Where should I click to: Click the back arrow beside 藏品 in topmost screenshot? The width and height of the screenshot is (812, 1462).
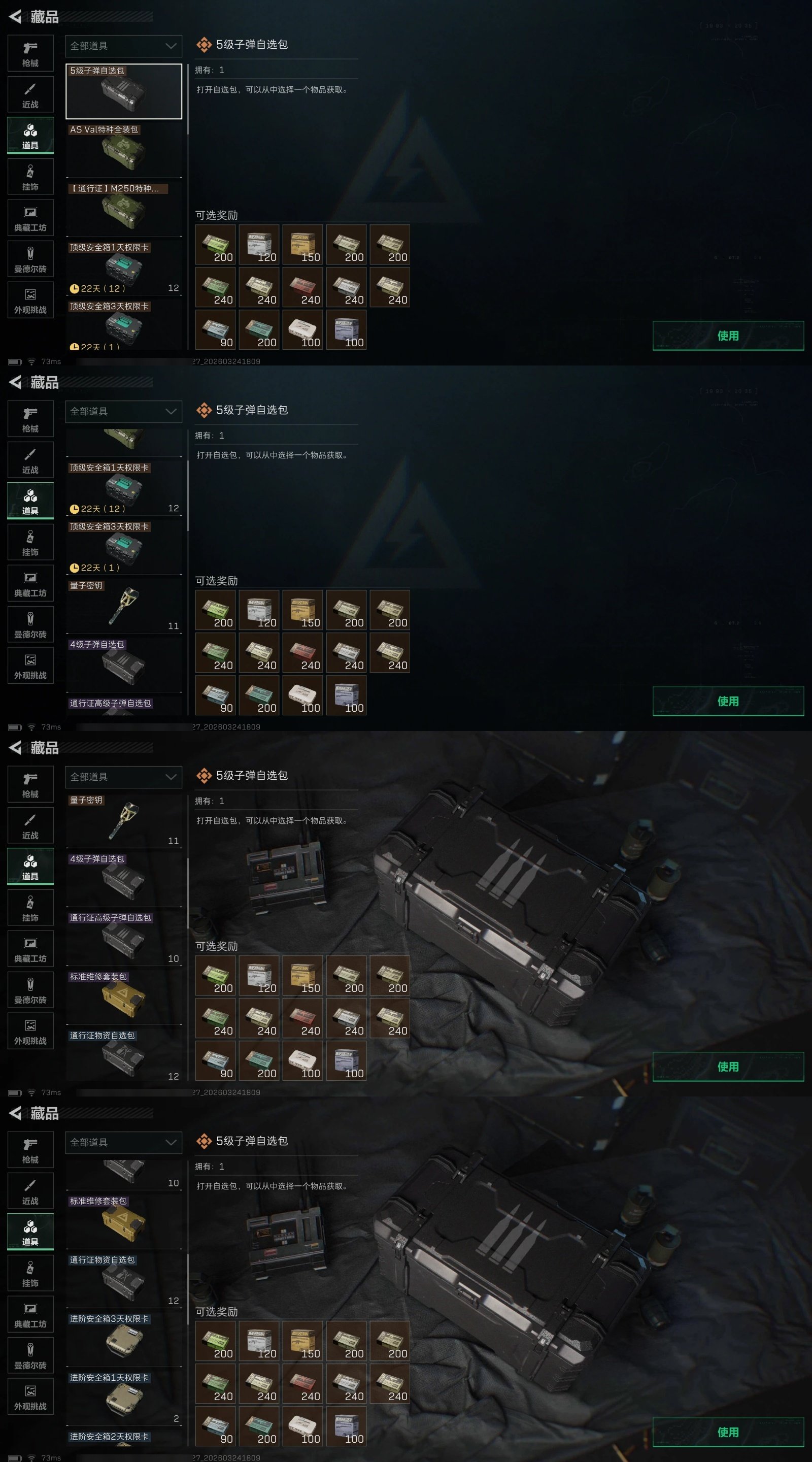(15, 17)
